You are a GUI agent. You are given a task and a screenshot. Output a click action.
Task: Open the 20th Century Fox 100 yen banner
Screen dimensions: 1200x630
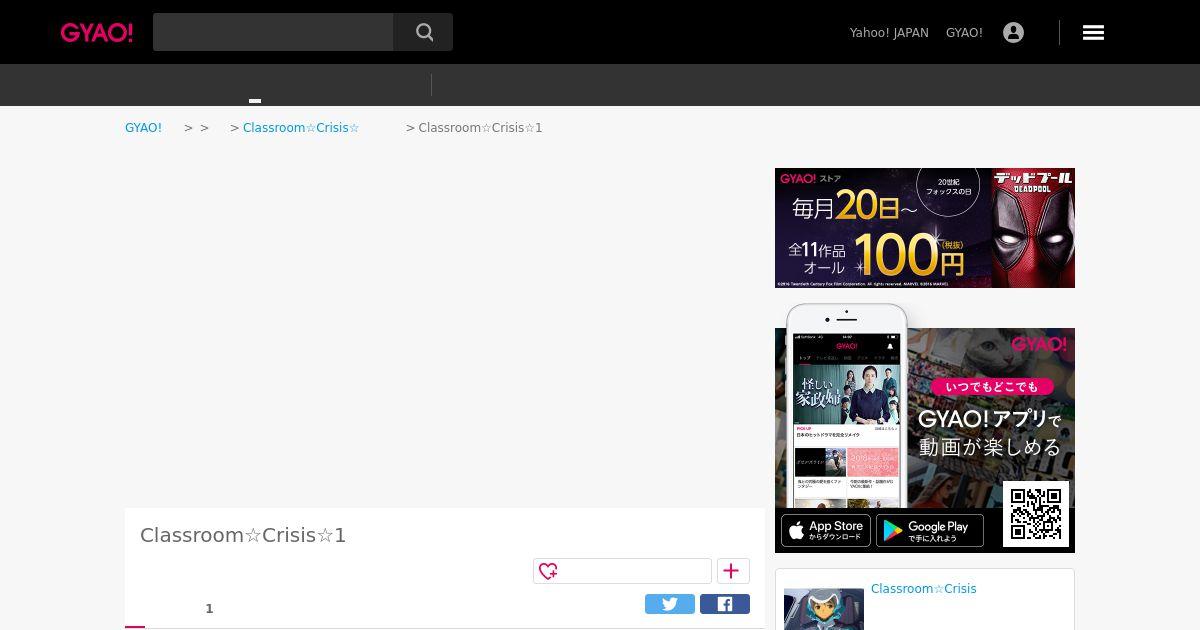point(925,228)
